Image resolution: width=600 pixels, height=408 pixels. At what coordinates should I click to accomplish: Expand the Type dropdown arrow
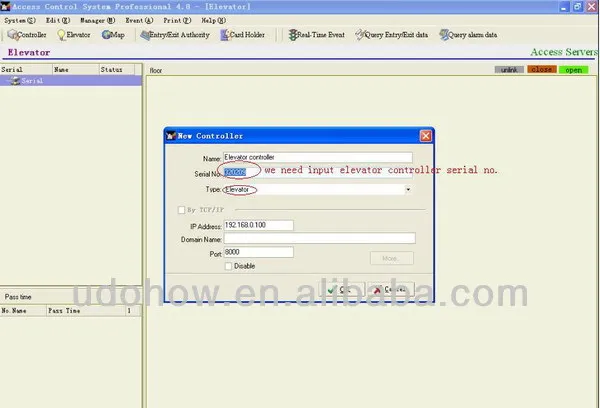tap(408, 189)
